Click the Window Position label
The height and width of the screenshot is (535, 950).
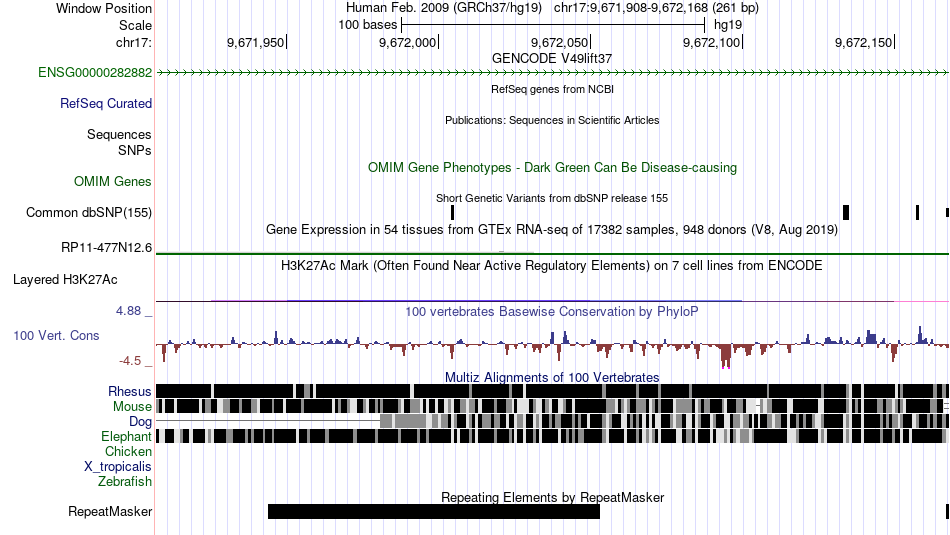[104, 8]
